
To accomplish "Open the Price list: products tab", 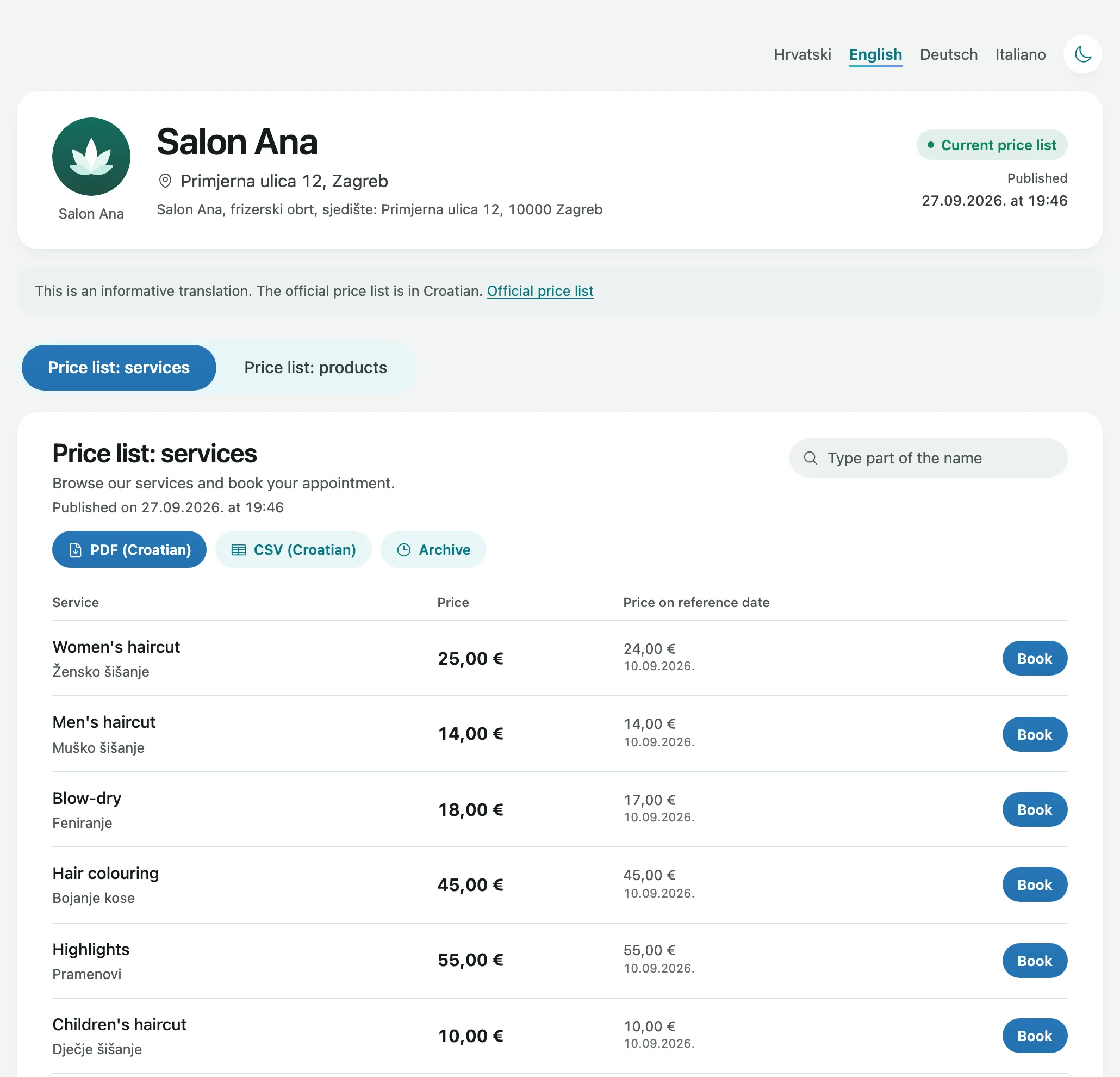I will [x=315, y=368].
